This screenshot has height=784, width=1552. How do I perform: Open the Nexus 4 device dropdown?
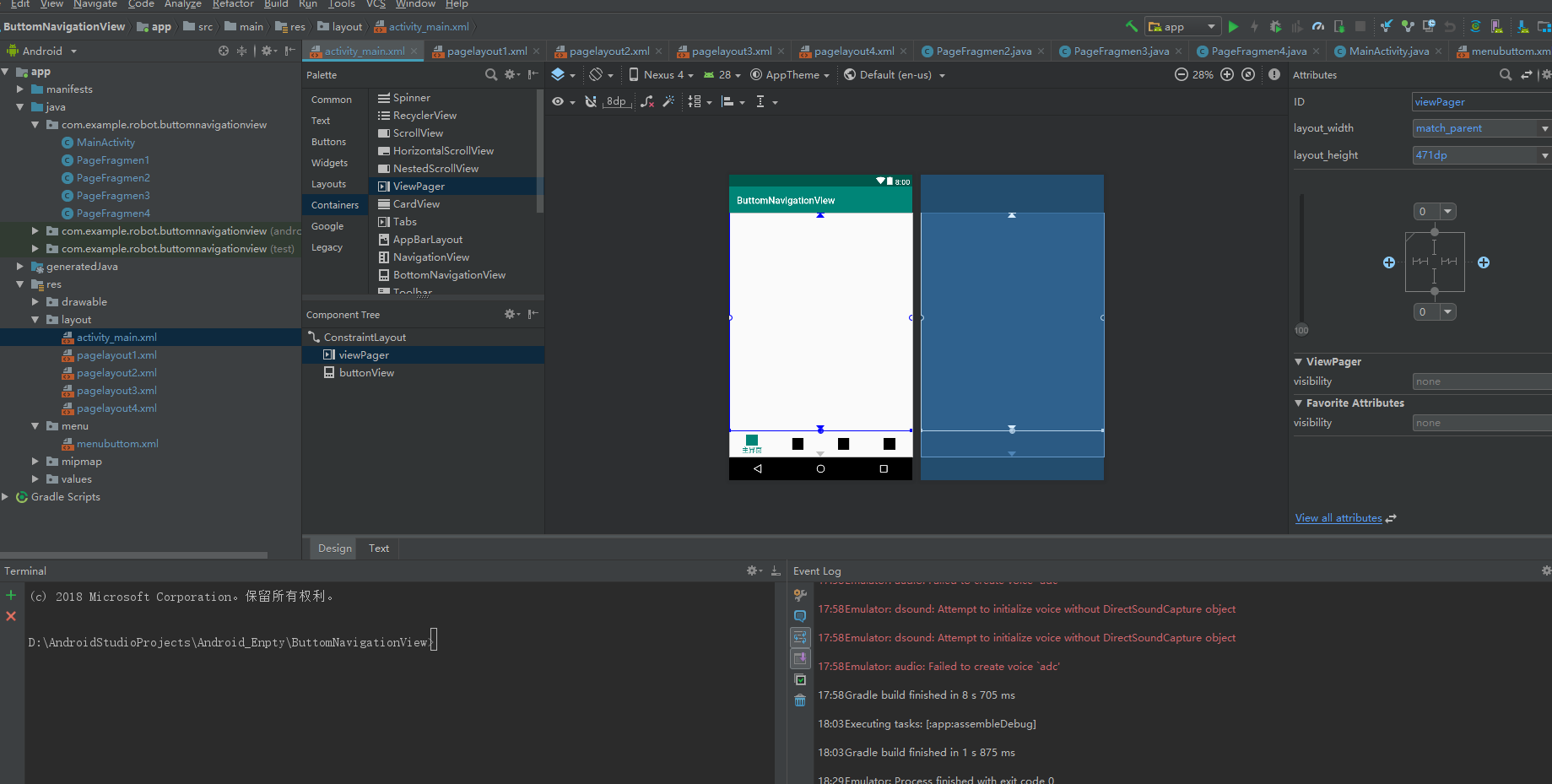(662, 75)
